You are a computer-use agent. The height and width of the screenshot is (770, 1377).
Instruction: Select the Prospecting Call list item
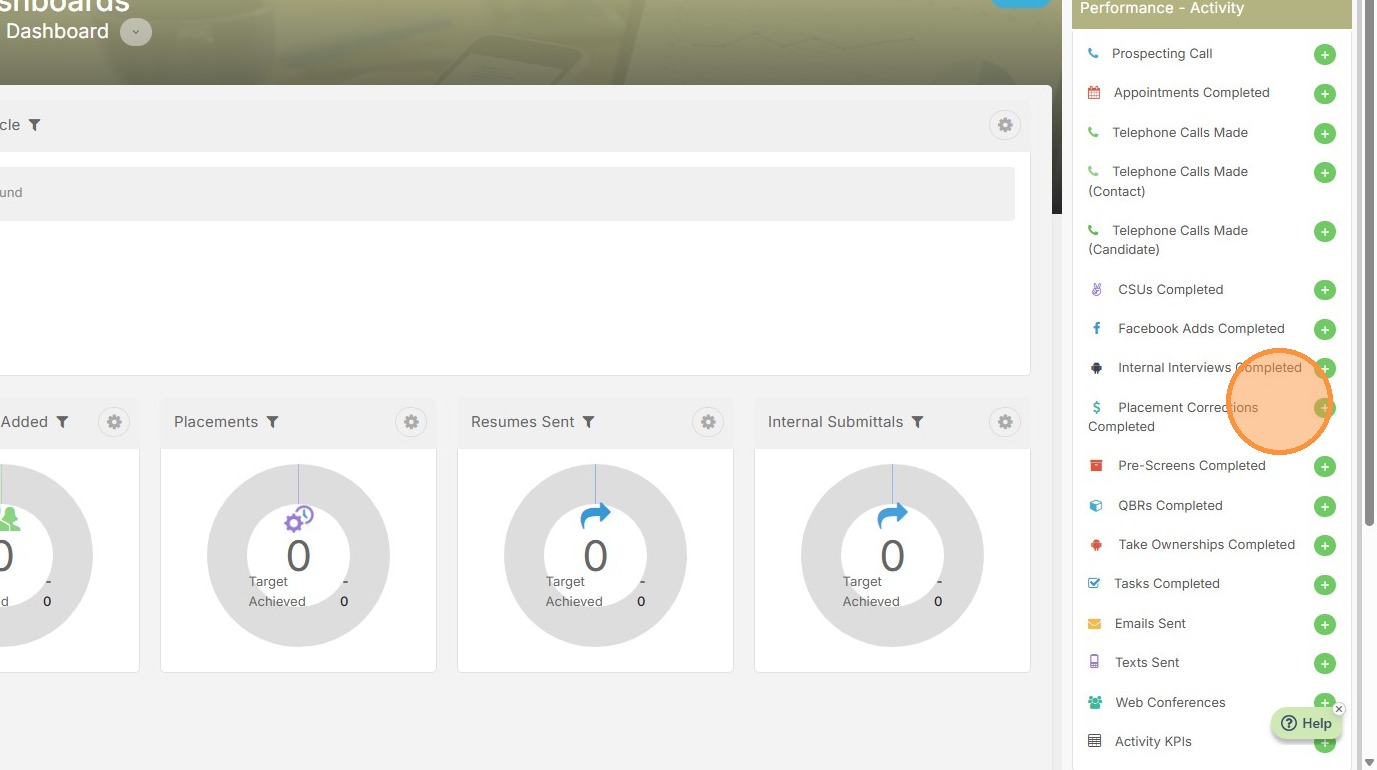pyautogui.click(x=1162, y=54)
